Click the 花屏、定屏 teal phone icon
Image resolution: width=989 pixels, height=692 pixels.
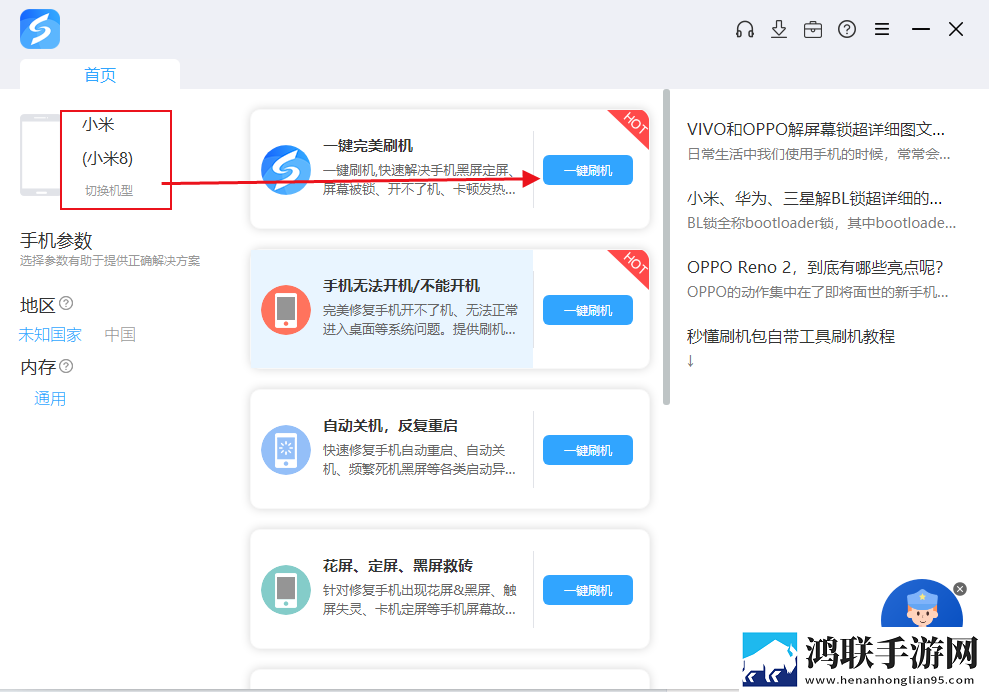pos(286,590)
